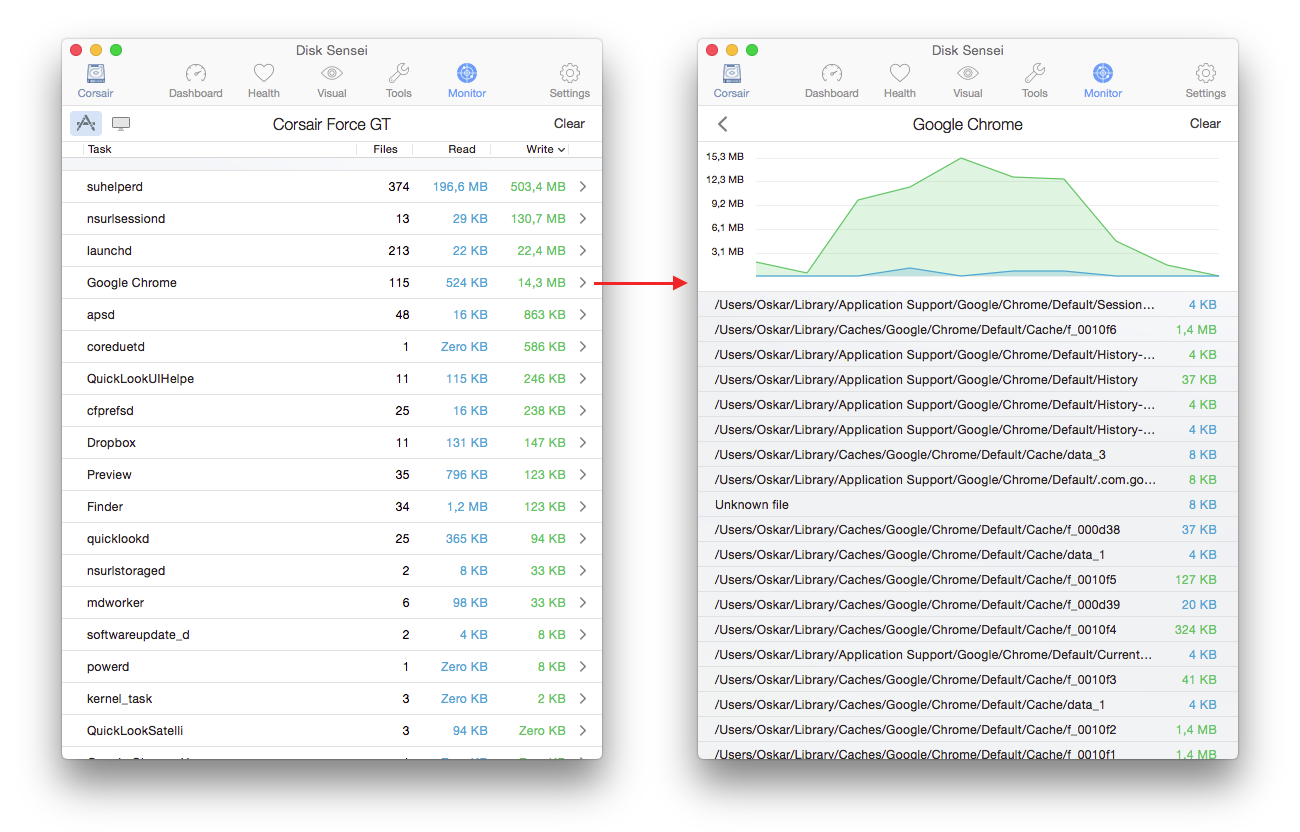Click the 503,4 MB write value
This screenshot has height=832, width=1300.
pyautogui.click(x=538, y=187)
